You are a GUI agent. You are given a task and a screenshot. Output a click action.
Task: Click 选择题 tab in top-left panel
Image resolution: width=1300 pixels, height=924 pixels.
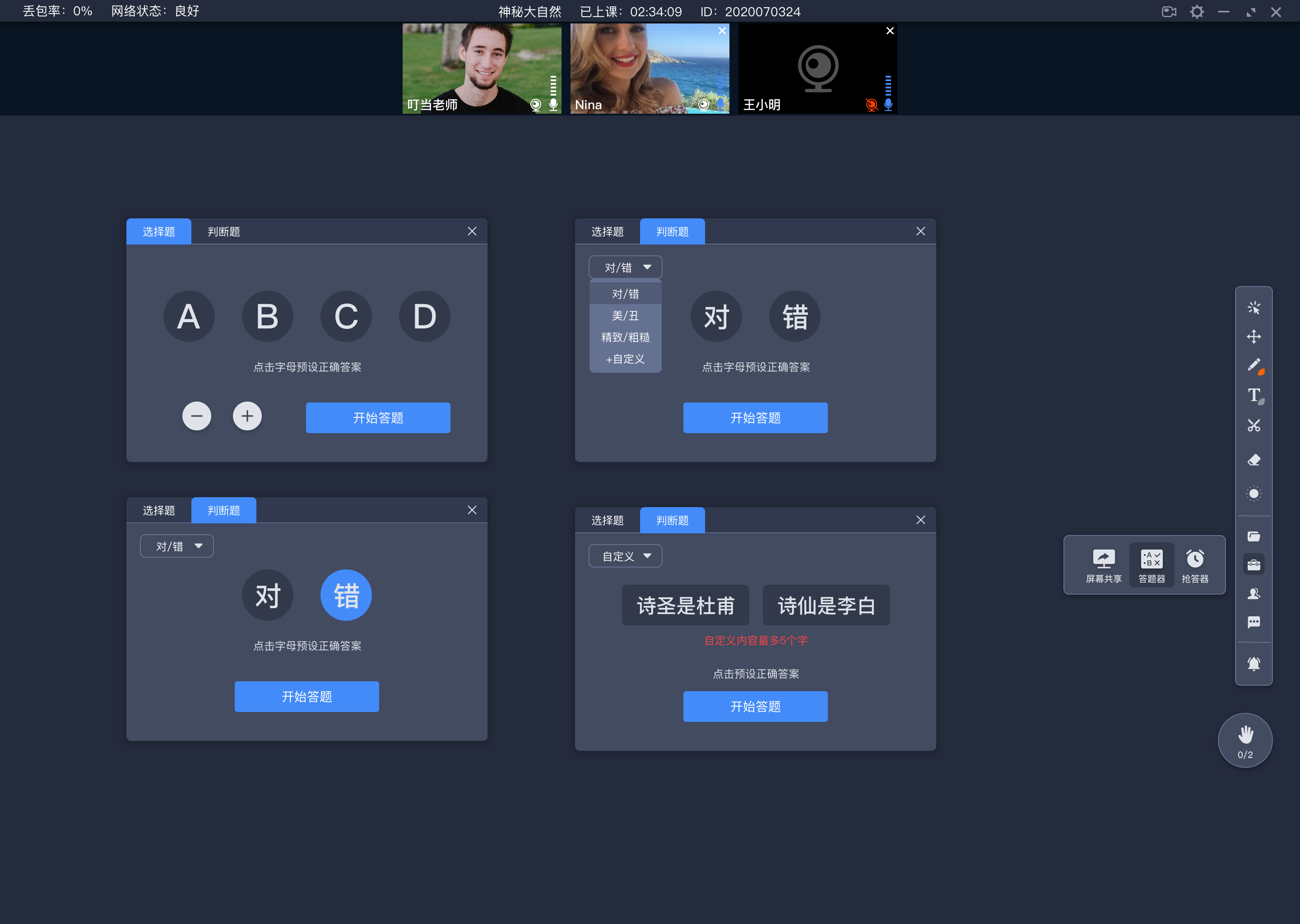(x=158, y=231)
